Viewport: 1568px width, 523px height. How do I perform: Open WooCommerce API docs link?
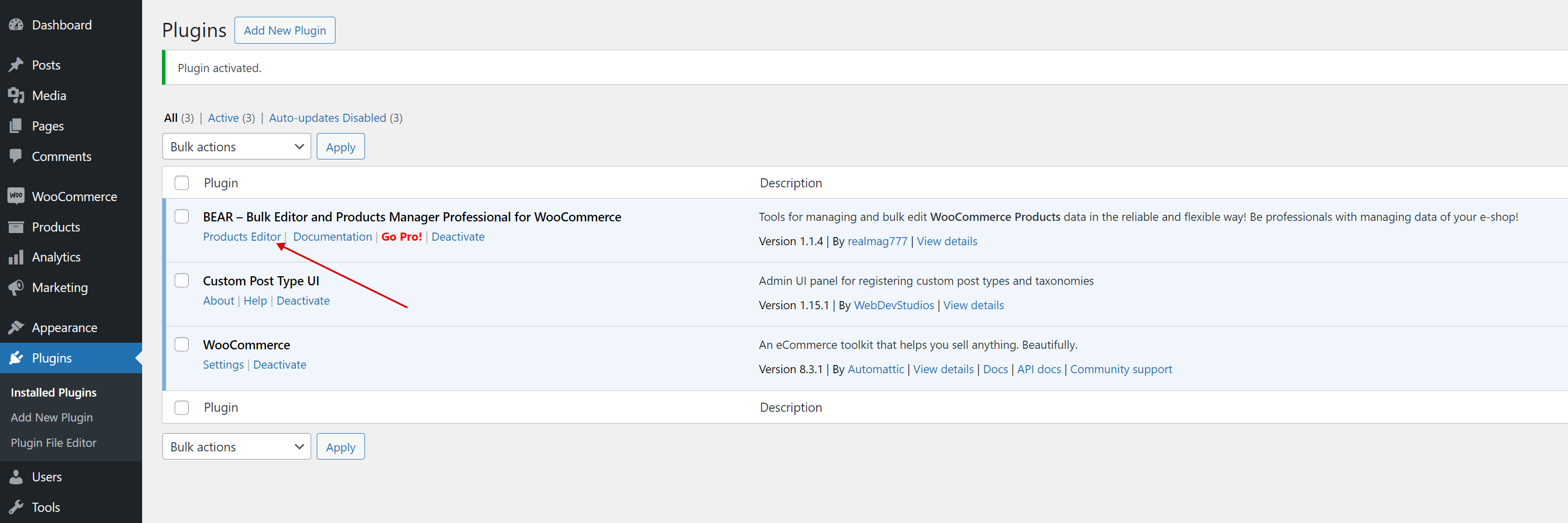[1039, 369]
